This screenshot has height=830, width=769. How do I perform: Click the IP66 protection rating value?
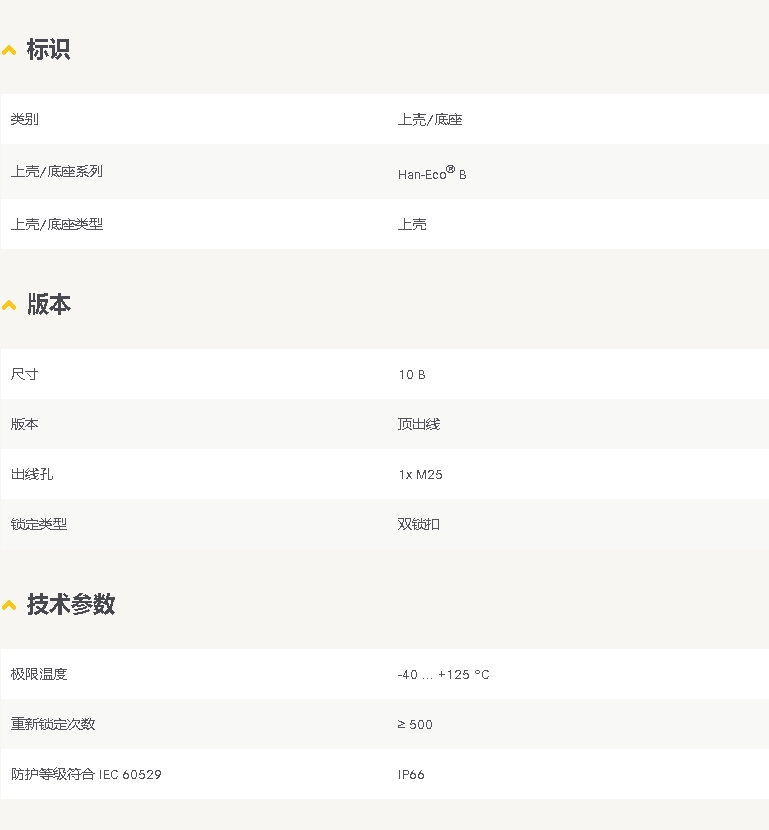tap(411, 775)
